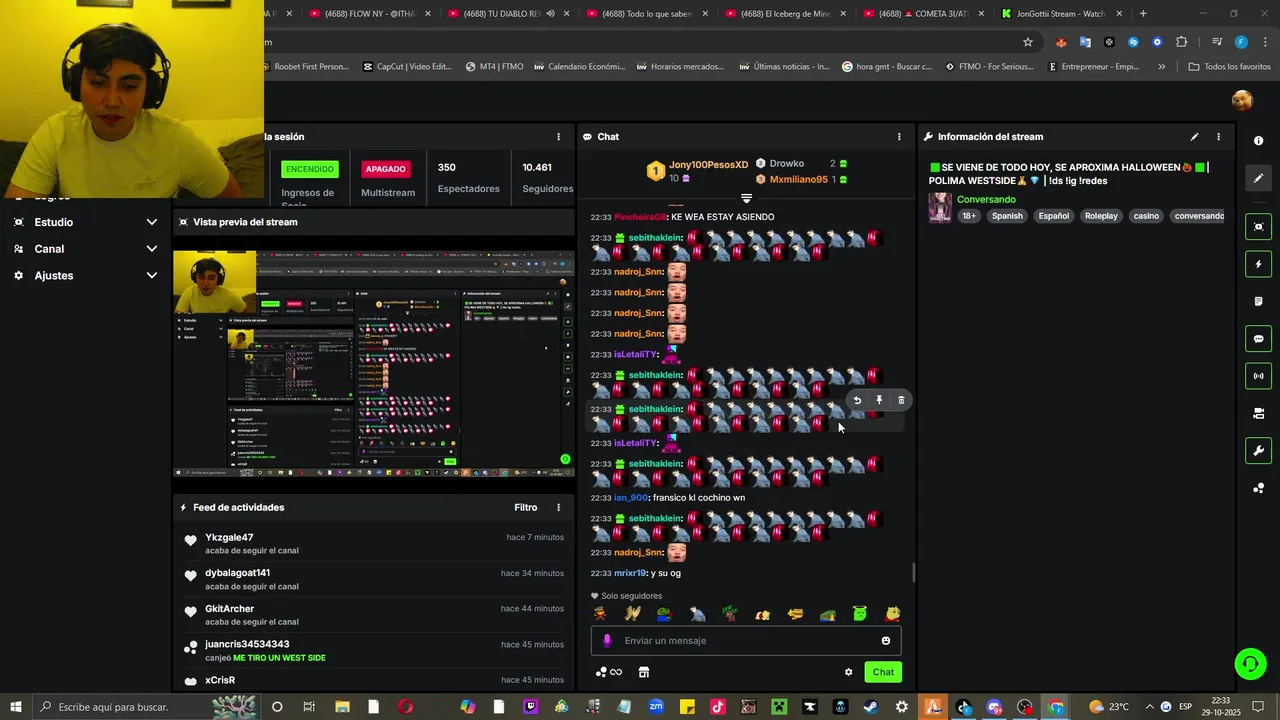Open the chat bubble icon in right sidebar

pyautogui.click(x=1258, y=339)
